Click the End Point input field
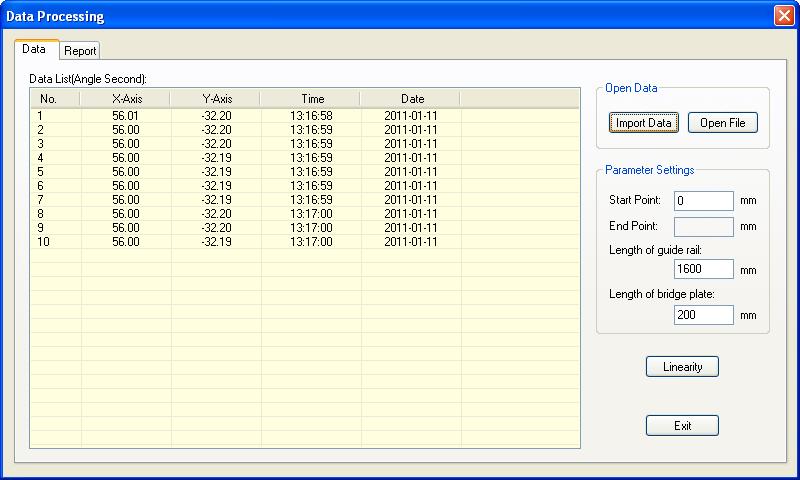 703,227
